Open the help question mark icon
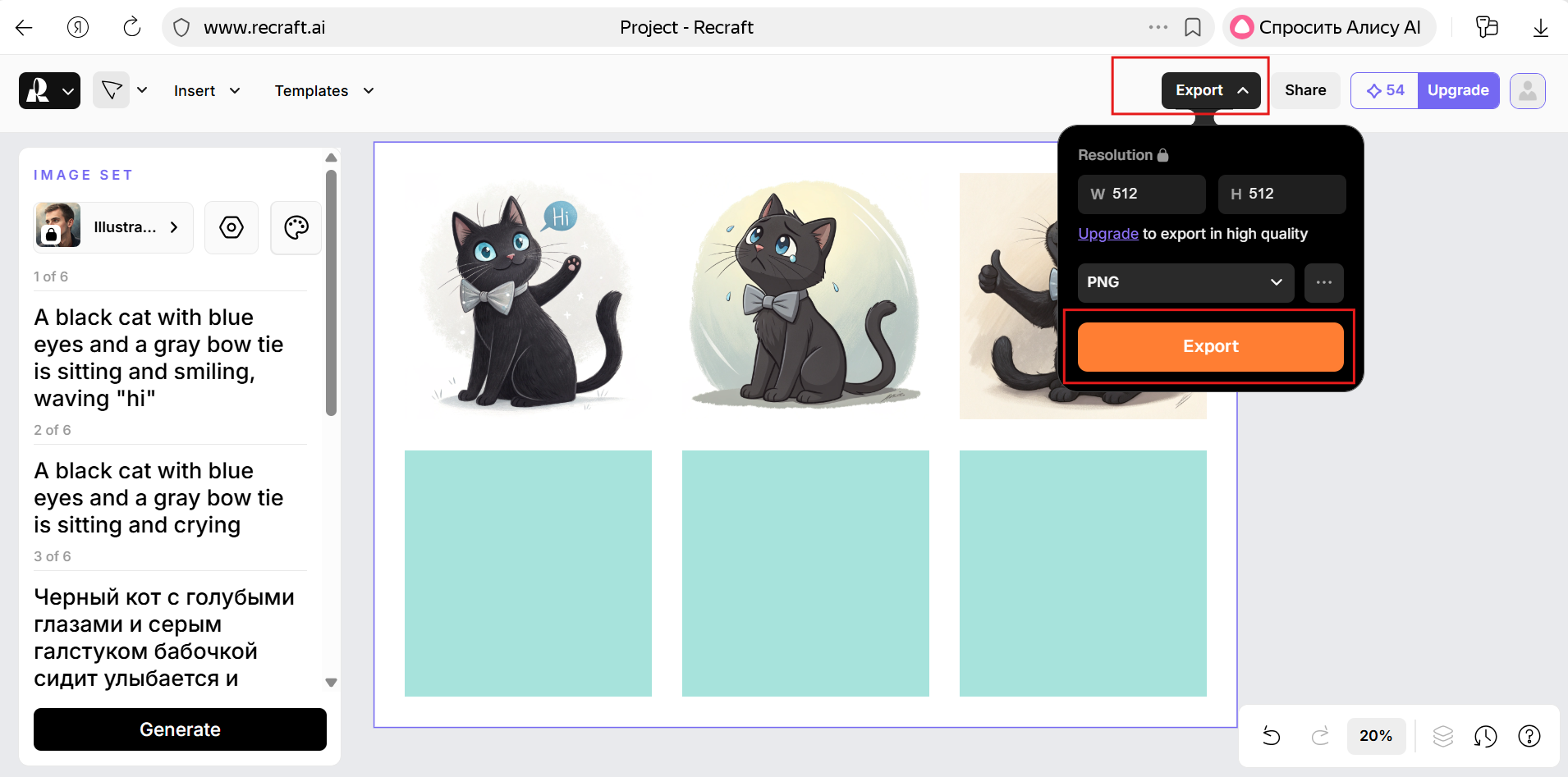The height and width of the screenshot is (777, 1568). coord(1529,736)
